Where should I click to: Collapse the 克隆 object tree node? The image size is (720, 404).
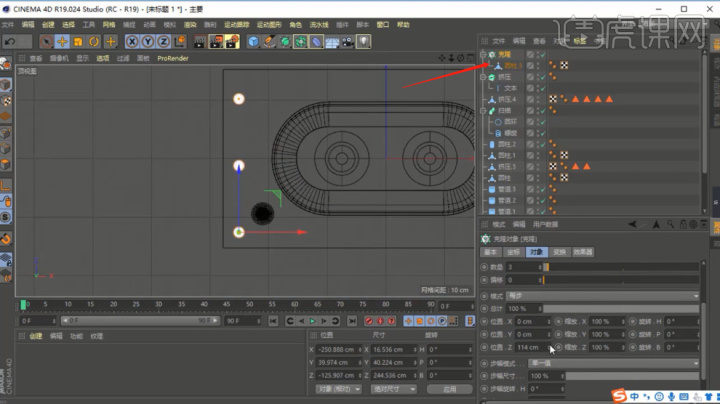tap(483, 54)
